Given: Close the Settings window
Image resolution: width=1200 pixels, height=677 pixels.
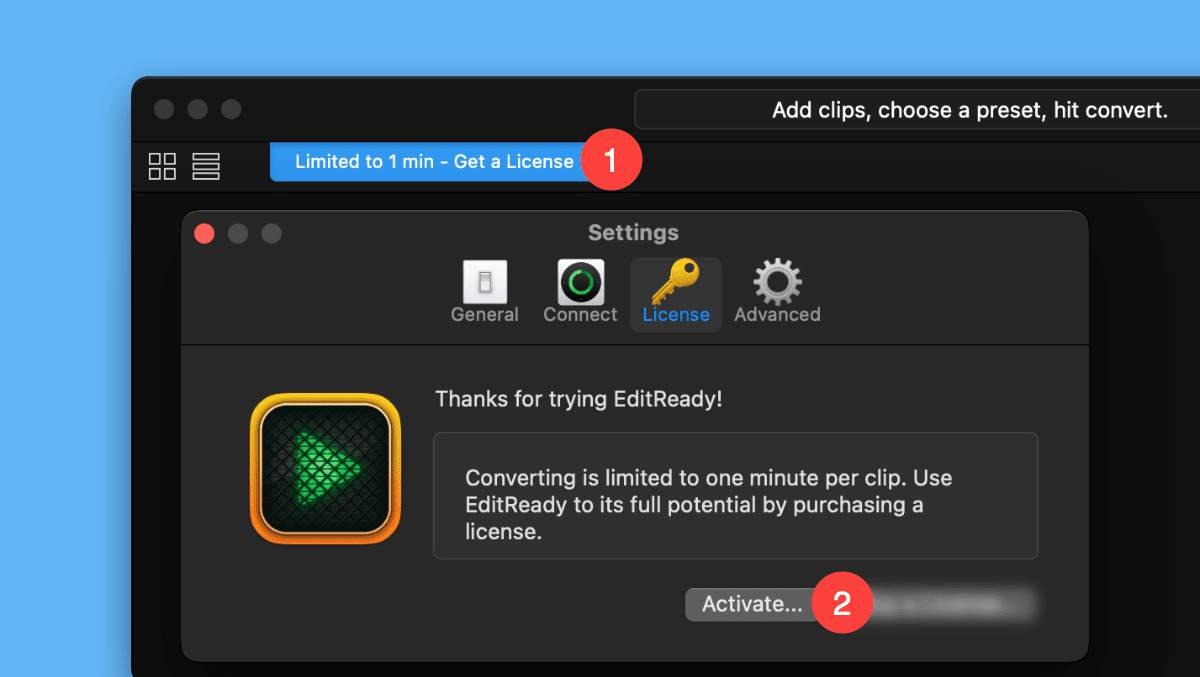Looking at the screenshot, I should click(204, 234).
